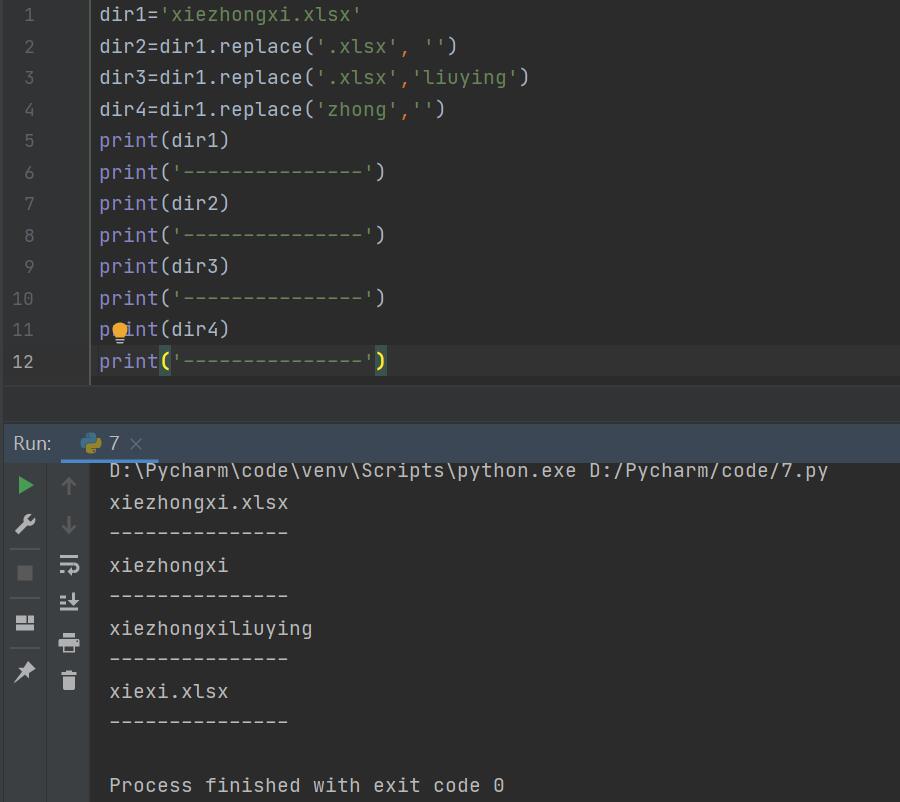
Task: Click the green Rerun button
Action: point(25,486)
